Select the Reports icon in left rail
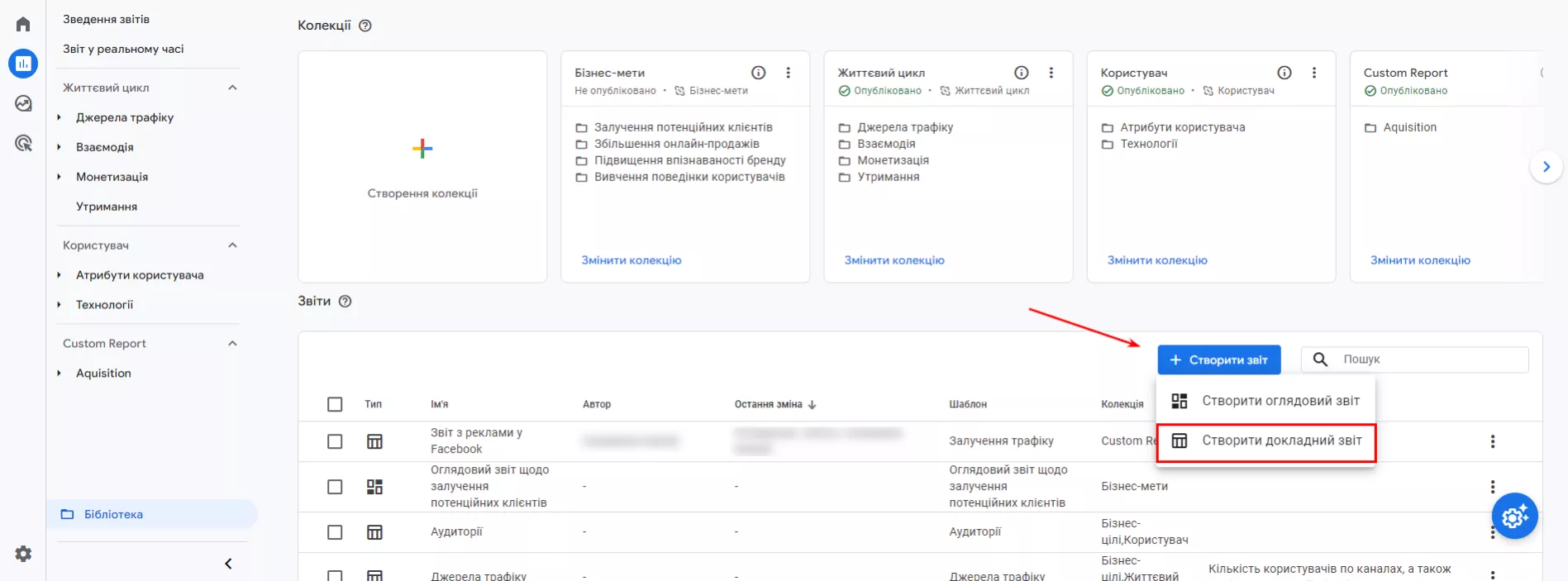The image size is (1568, 581). point(23,64)
